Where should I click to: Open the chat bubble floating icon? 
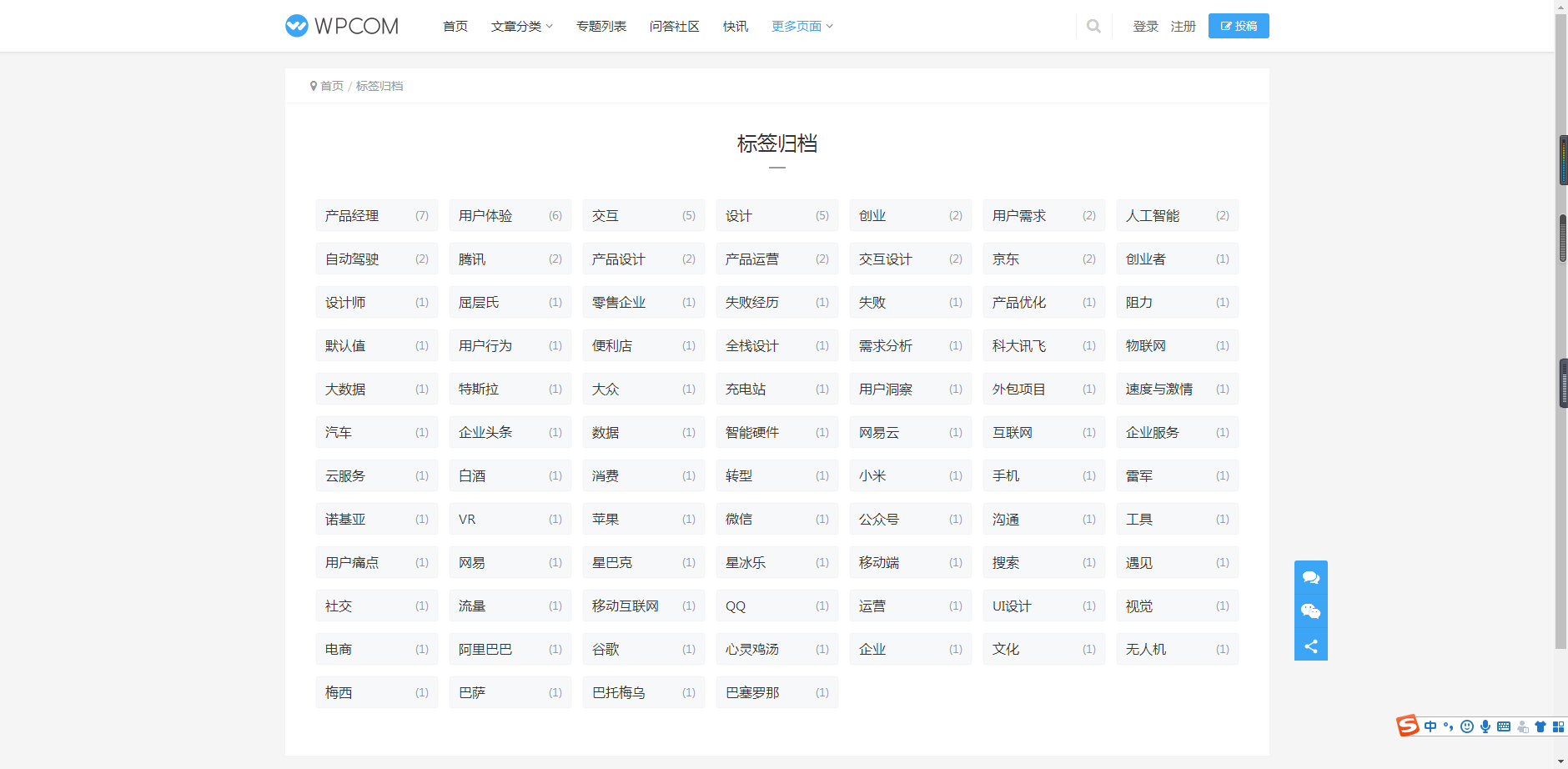1311,577
